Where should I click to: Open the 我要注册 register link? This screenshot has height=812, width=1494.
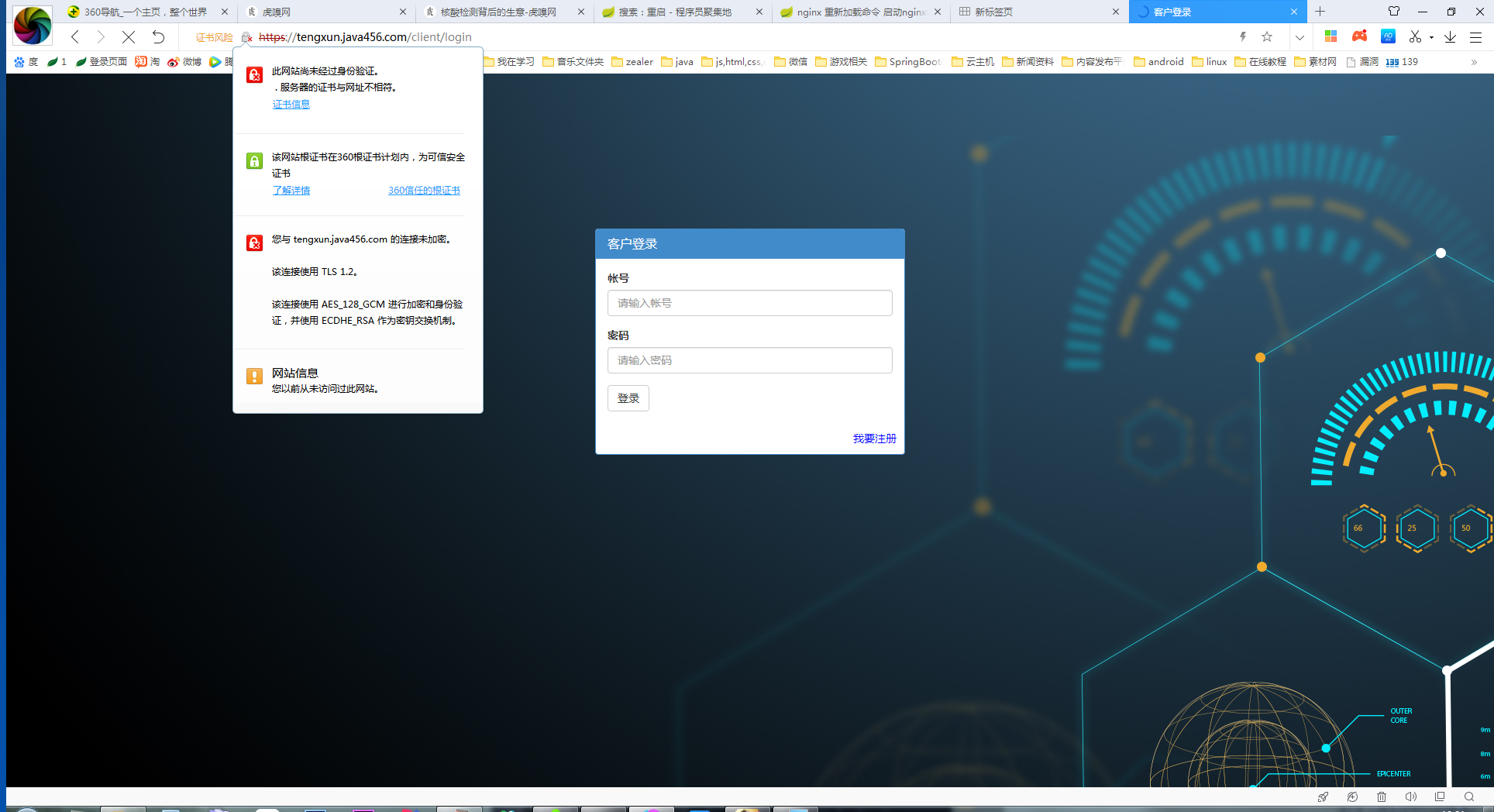874,439
